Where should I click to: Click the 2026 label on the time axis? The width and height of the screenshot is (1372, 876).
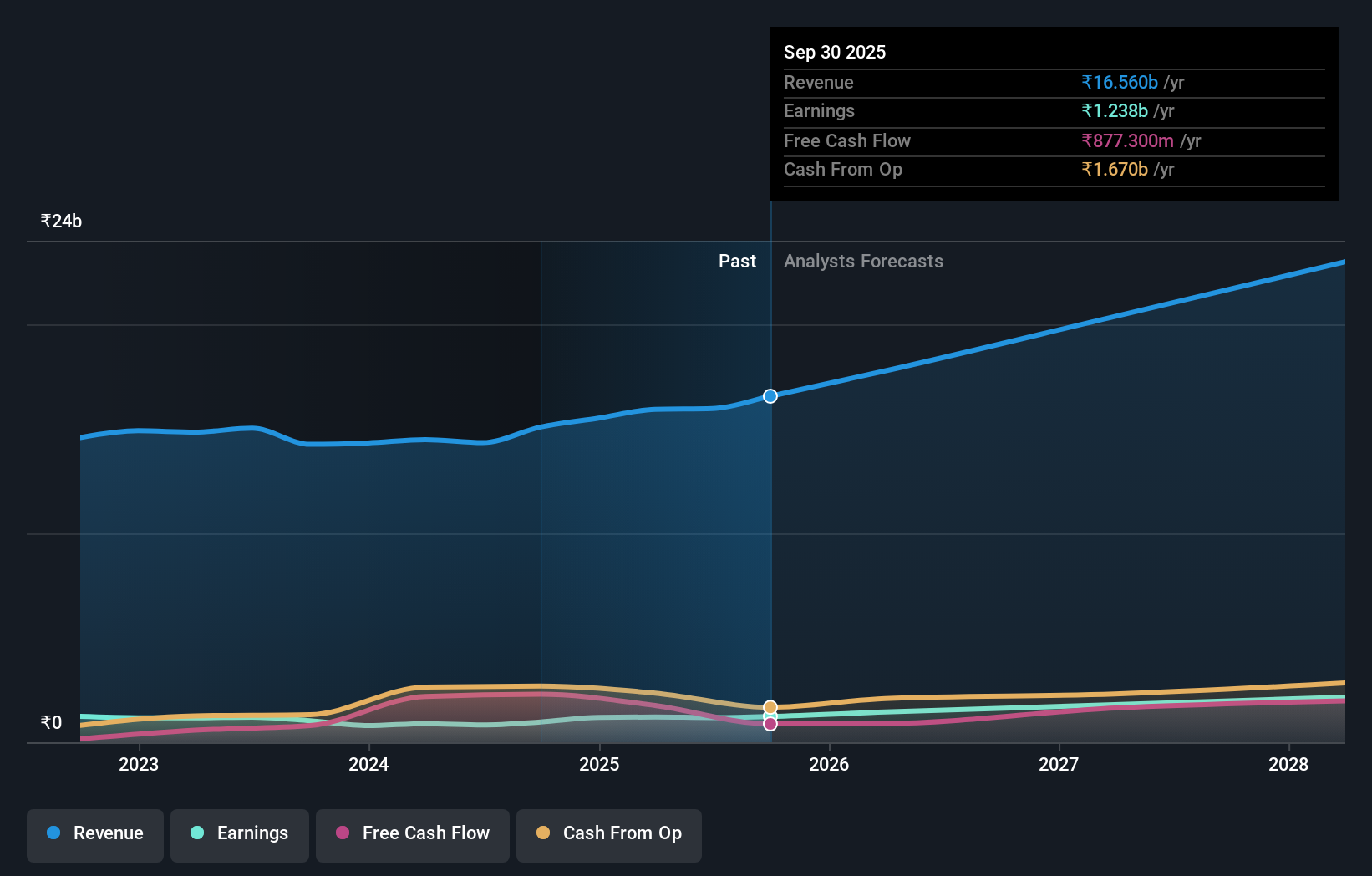pos(829,764)
